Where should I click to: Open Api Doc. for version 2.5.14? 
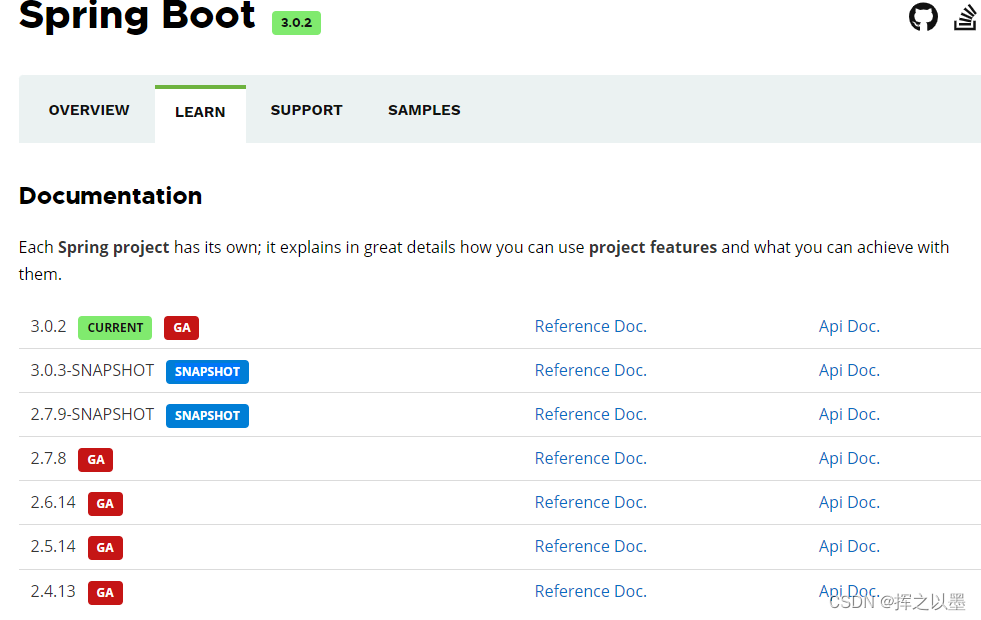pyautogui.click(x=849, y=546)
